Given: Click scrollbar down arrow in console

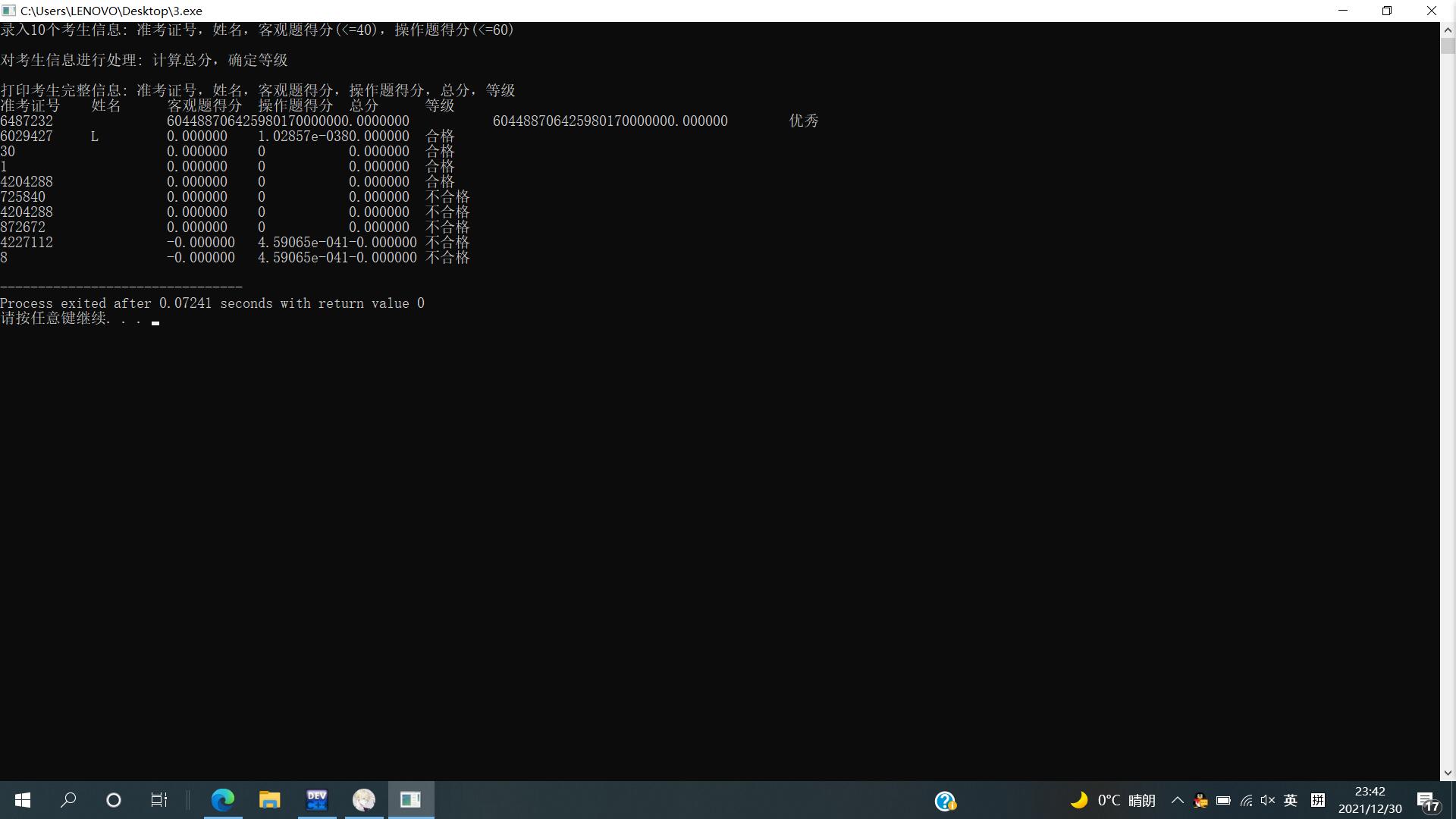Looking at the screenshot, I should click(x=1448, y=773).
